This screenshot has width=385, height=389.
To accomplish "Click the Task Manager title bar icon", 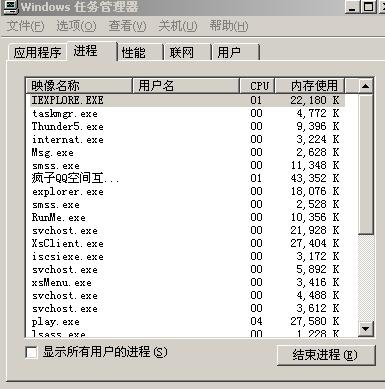I will pos(10,7).
